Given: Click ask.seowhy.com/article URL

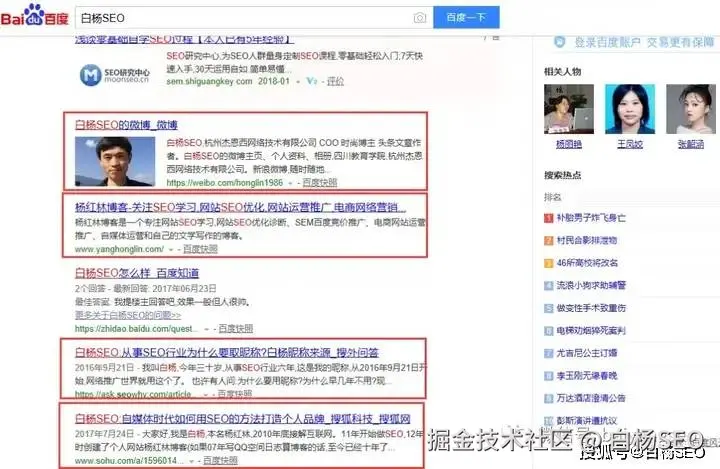Looking at the screenshot, I should [x=133, y=394].
